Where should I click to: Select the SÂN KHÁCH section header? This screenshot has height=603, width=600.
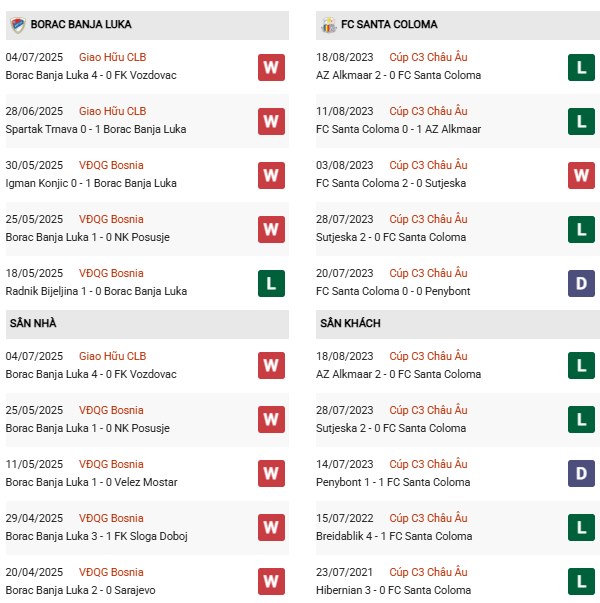click(350, 324)
